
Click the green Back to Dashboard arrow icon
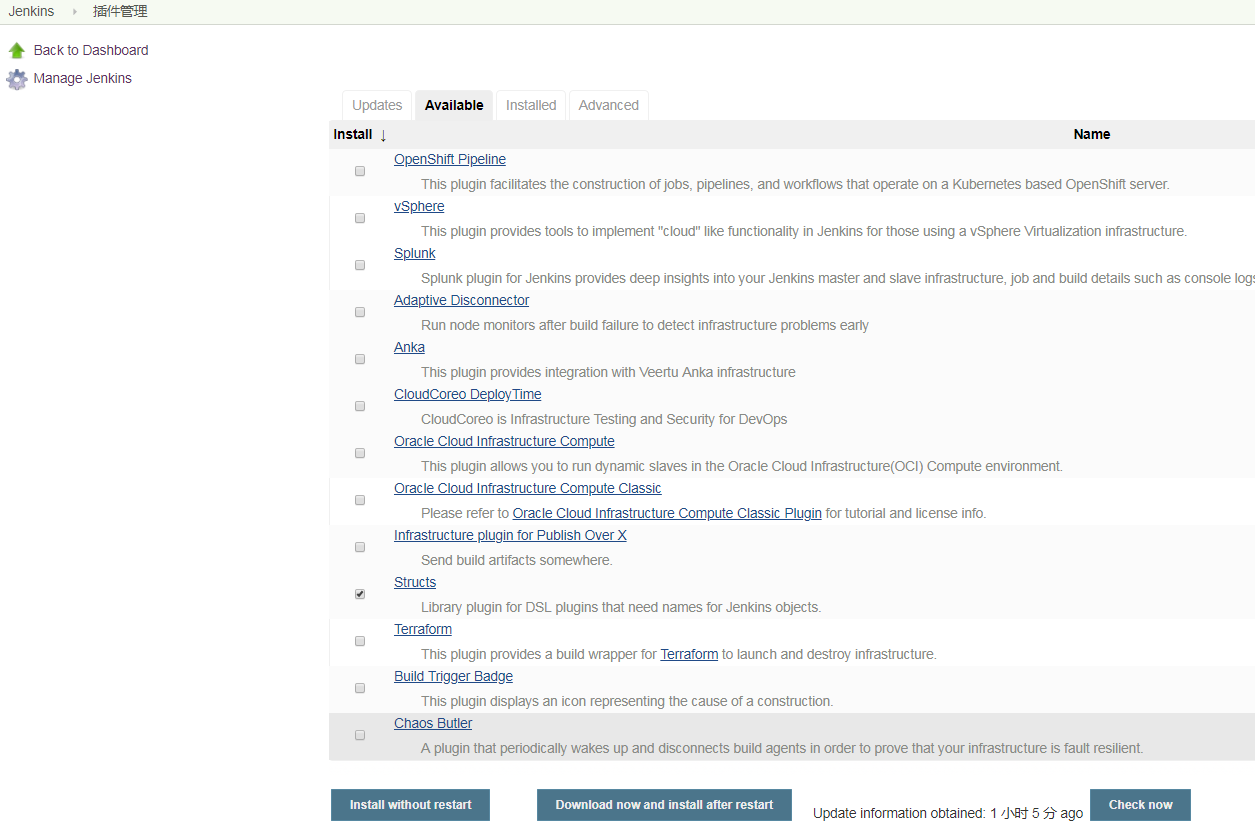[x=16, y=49]
